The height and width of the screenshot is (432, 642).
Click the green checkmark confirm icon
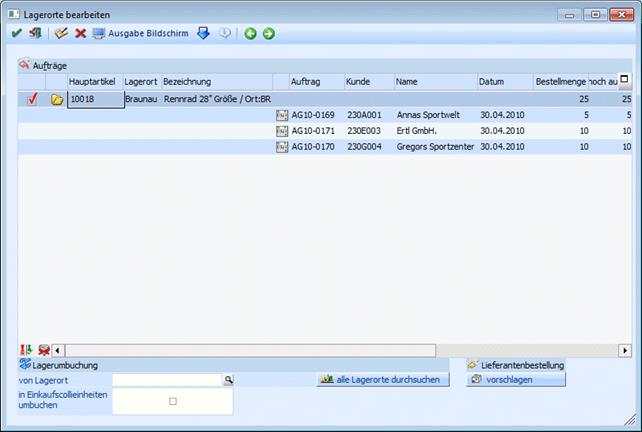point(15,34)
